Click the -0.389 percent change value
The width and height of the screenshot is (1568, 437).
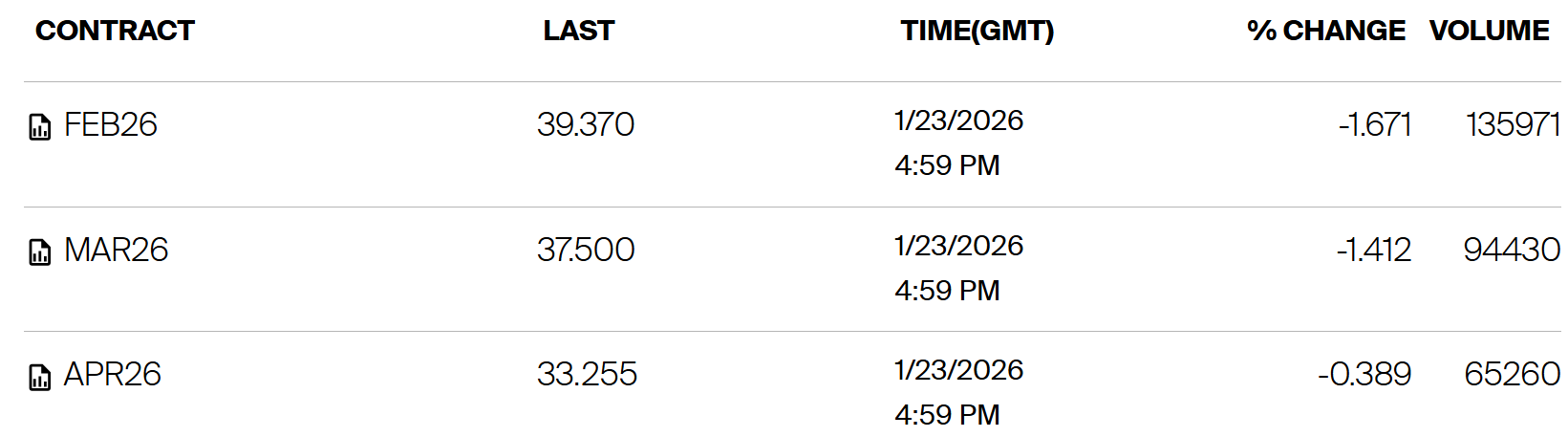[1364, 374]
